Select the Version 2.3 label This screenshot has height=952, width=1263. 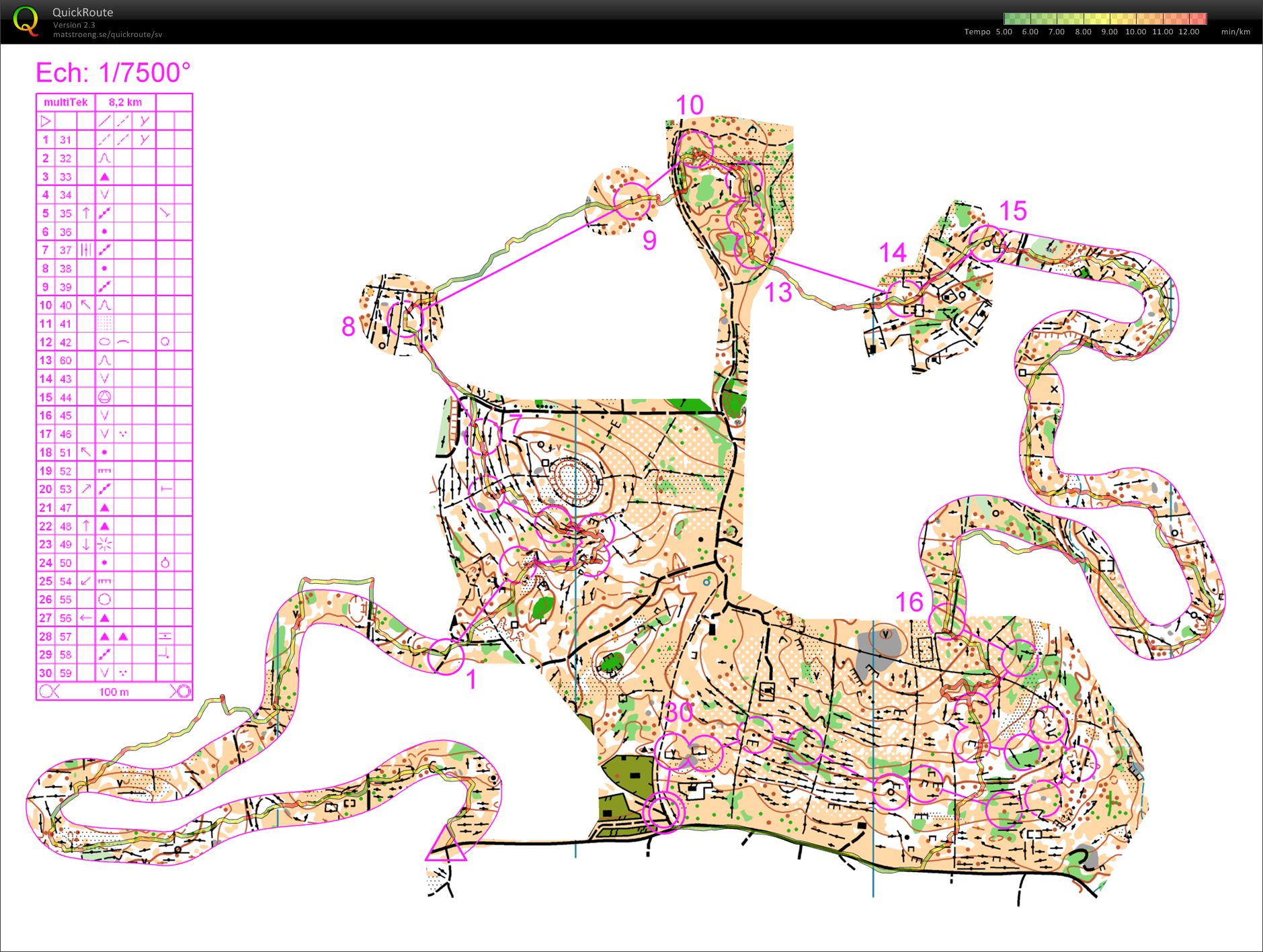(x=74, y=25)
